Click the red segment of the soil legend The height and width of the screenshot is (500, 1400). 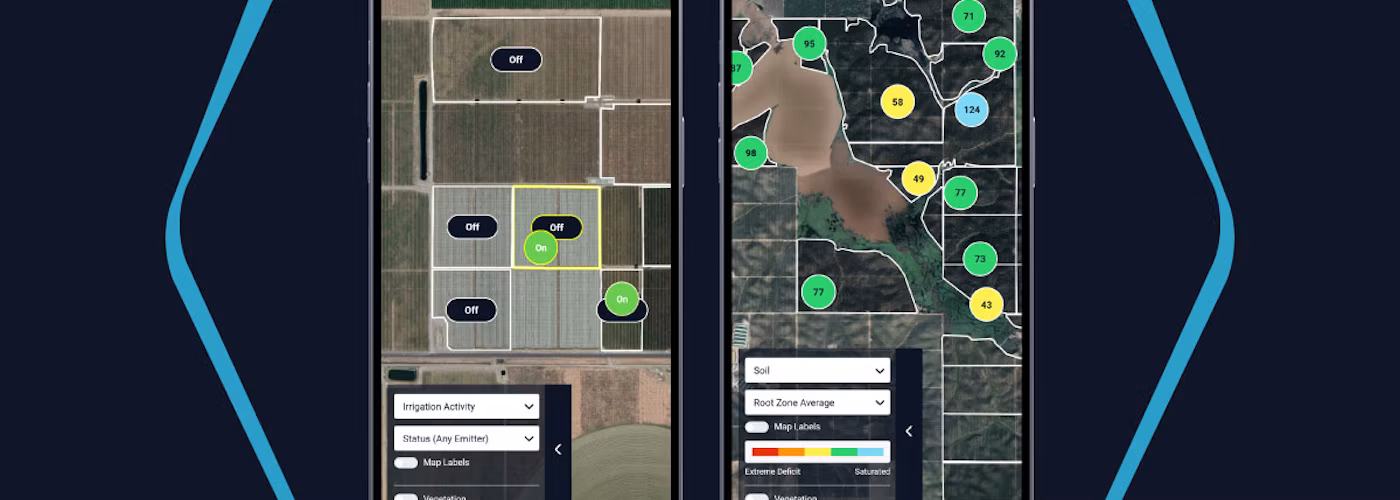pyautogui.click(x=765, y=452)
